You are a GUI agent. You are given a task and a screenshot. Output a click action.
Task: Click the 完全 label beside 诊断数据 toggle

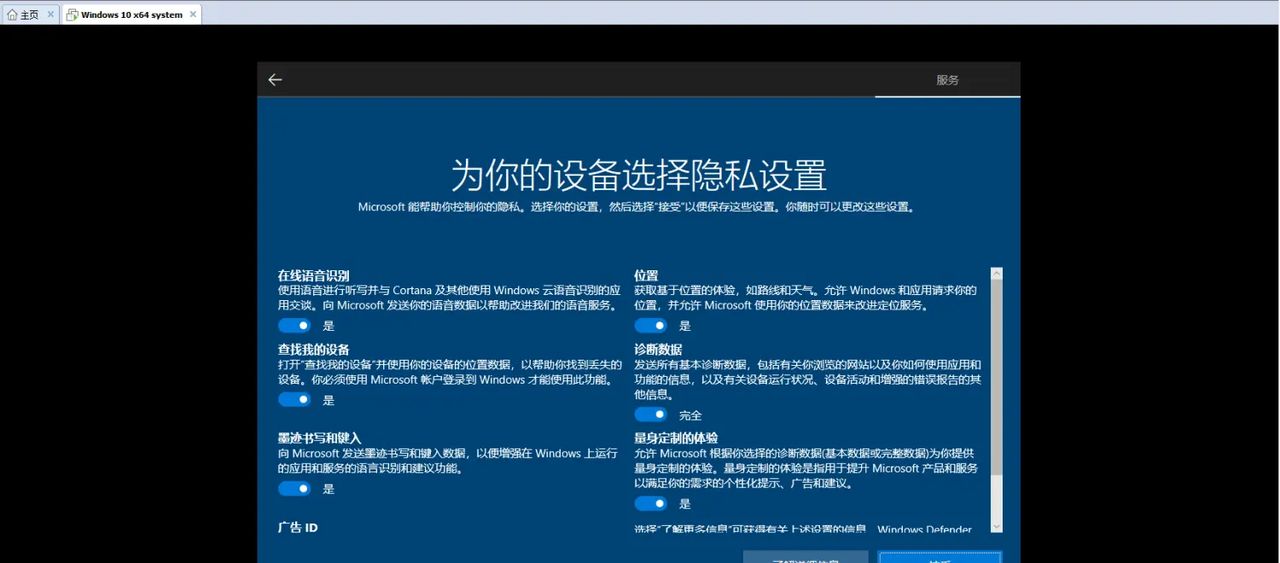(x=690, y=415)
